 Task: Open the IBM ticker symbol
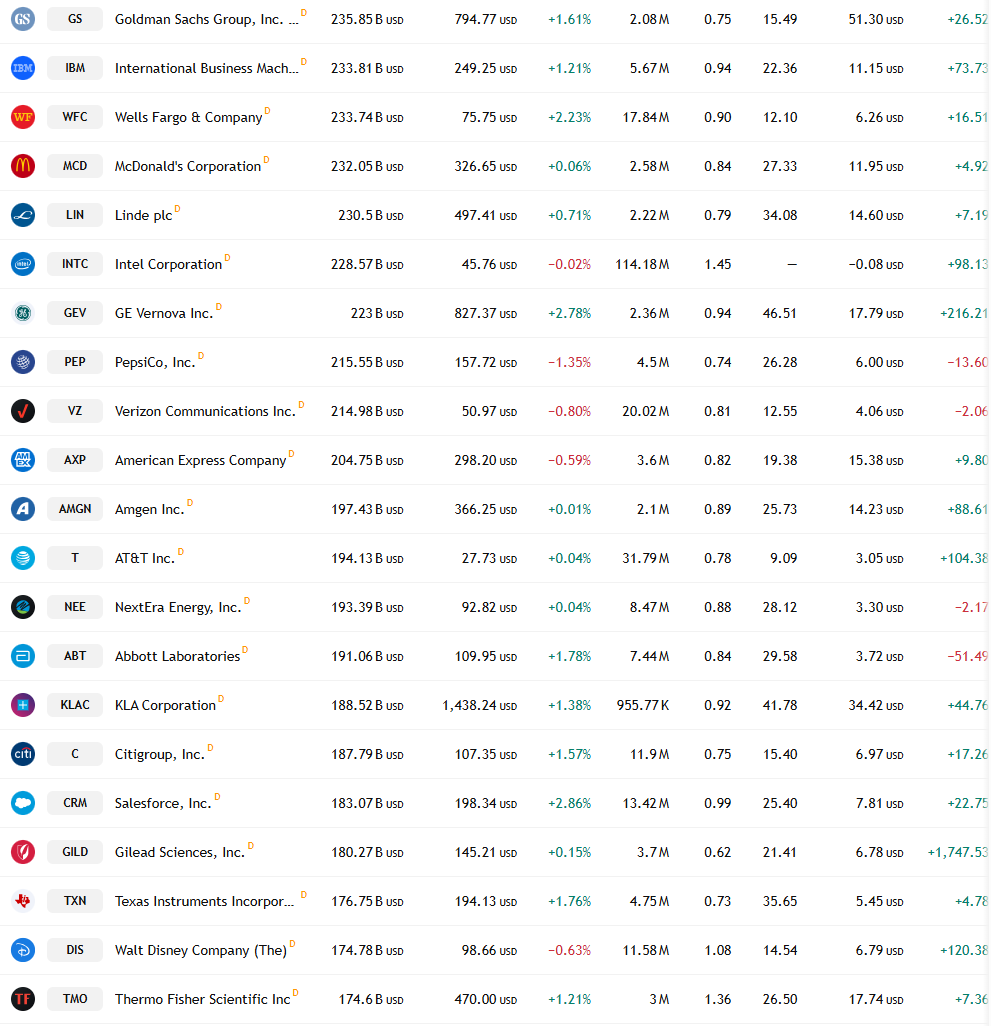click(75, 68)
